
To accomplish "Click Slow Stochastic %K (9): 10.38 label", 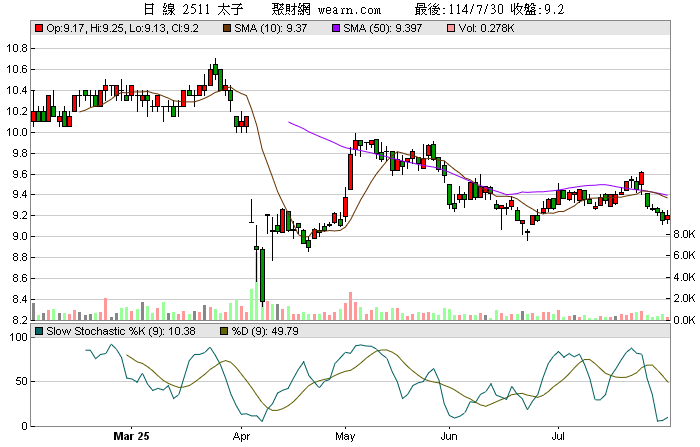I will click(121, 331).
